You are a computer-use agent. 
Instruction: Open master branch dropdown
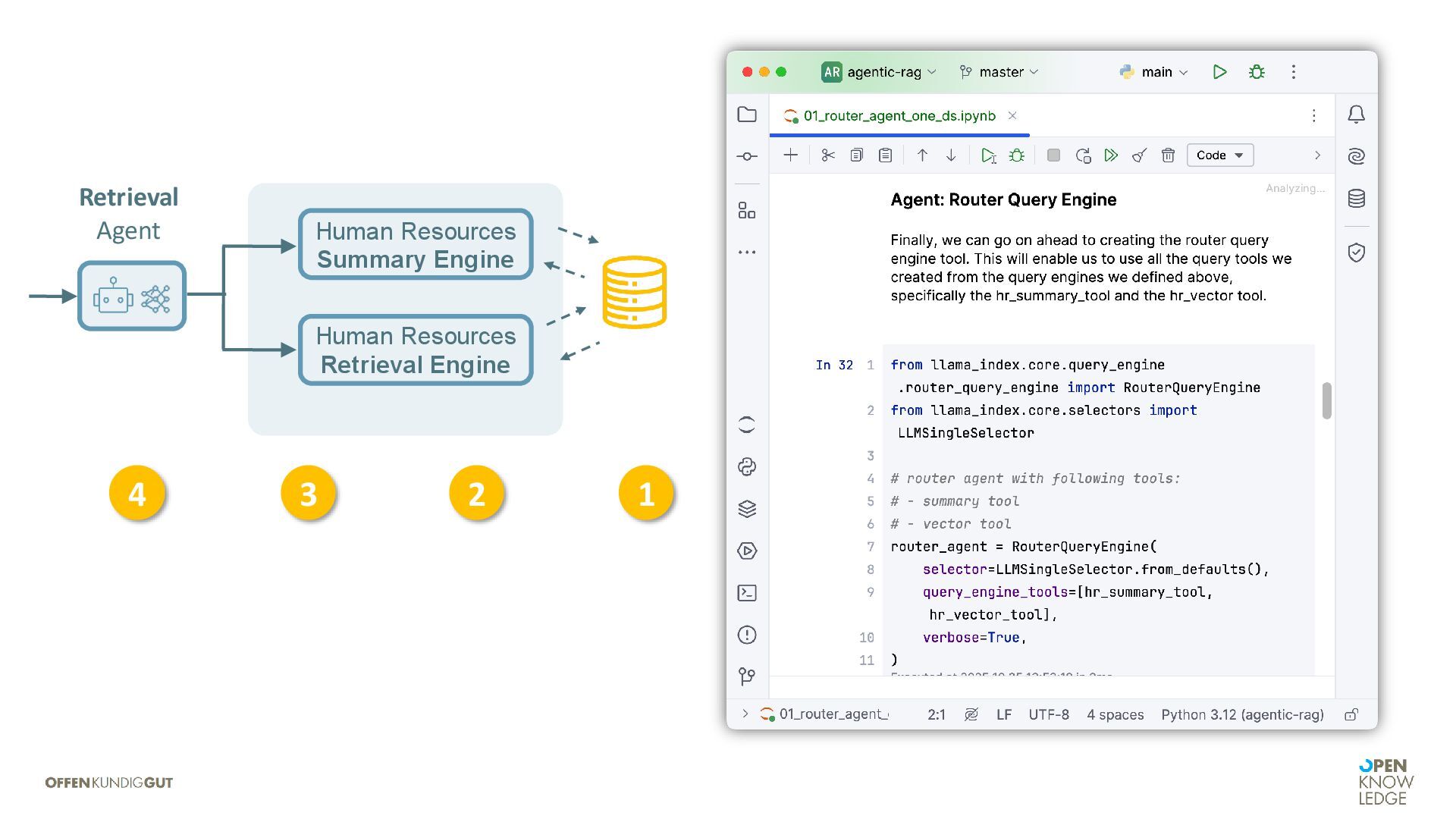tap(999, 72)
